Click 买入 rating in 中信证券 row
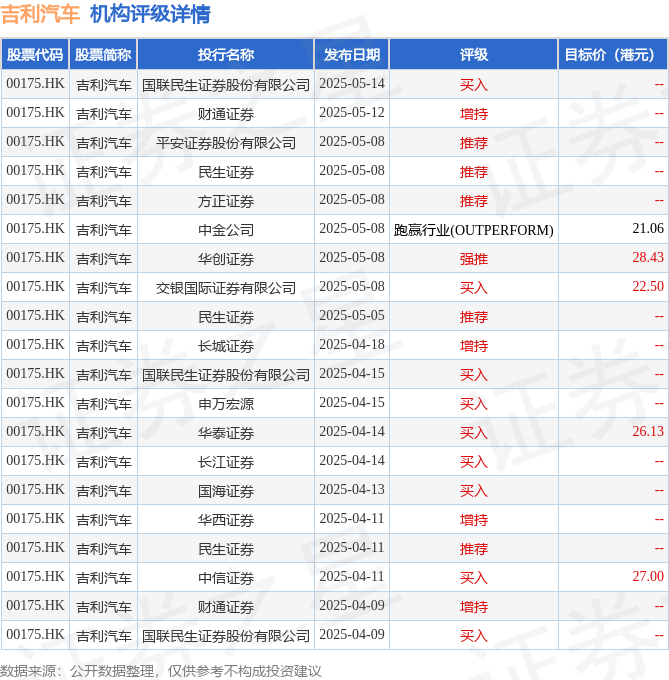Screen dimensions: 669x680 473,578
